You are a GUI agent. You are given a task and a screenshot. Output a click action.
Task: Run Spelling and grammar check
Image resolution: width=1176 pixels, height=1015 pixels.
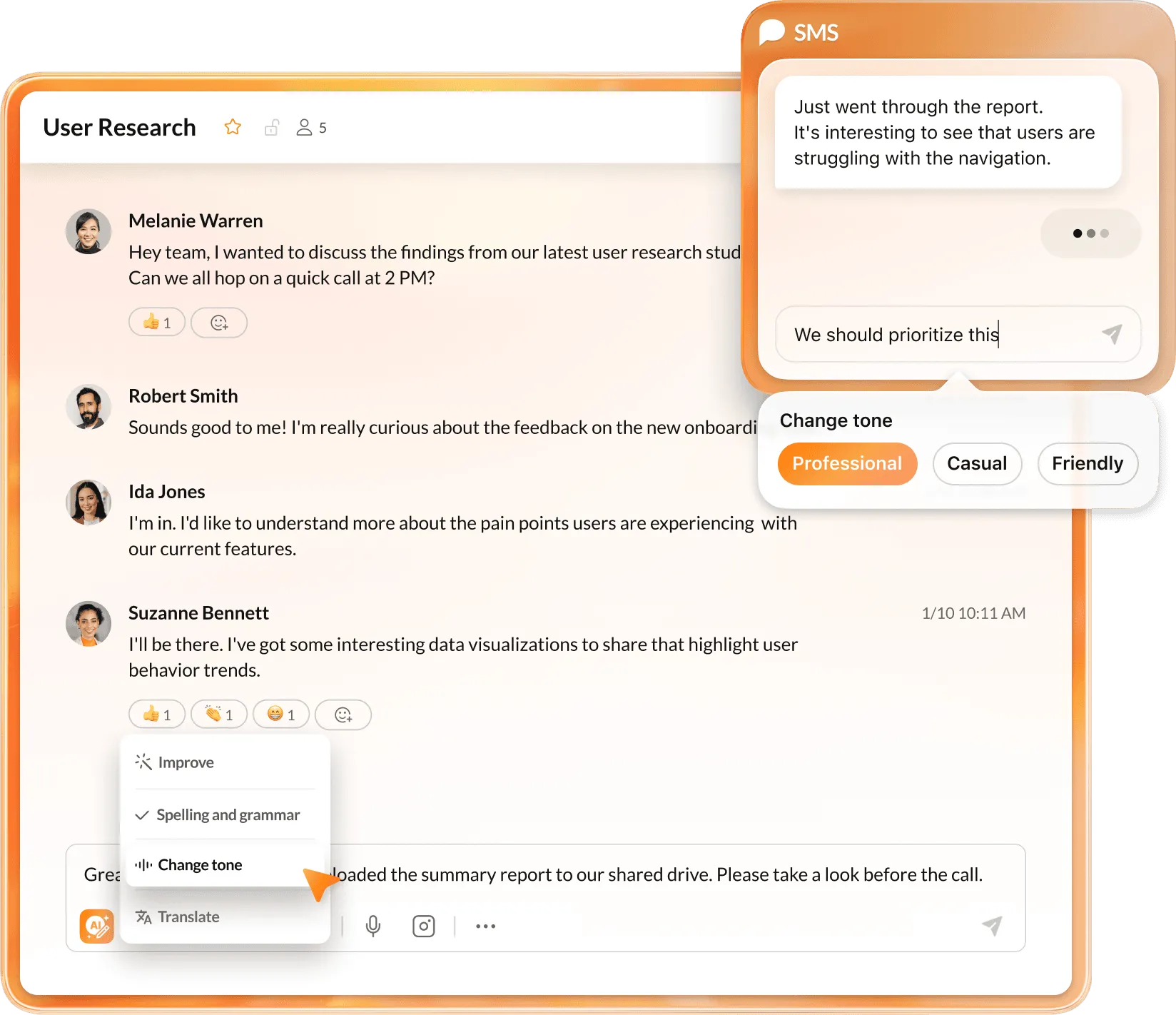[x=228, y=814]
